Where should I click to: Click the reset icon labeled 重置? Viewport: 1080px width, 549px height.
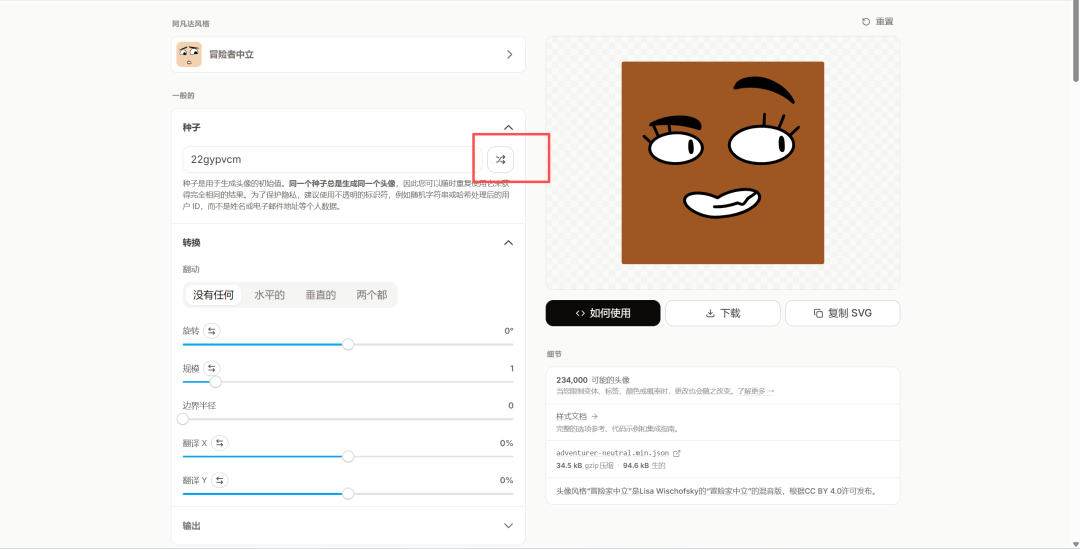tap(866, 22)
